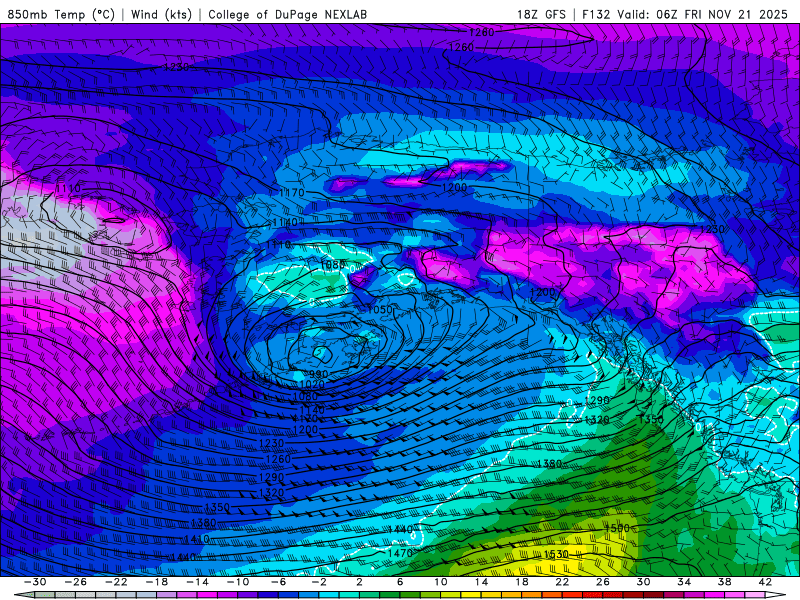The image size is (800, 600).
Task: Select the '-2' temperature scale label
Action: pyautogui.click(x=319, y=582)
